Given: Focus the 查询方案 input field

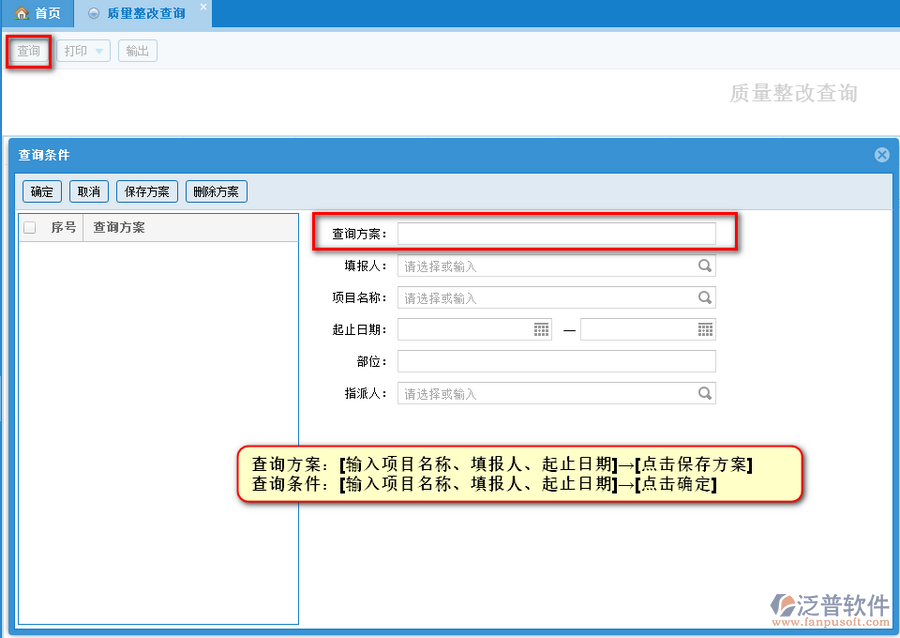Looking at the screenshot, I should point(556,234).
